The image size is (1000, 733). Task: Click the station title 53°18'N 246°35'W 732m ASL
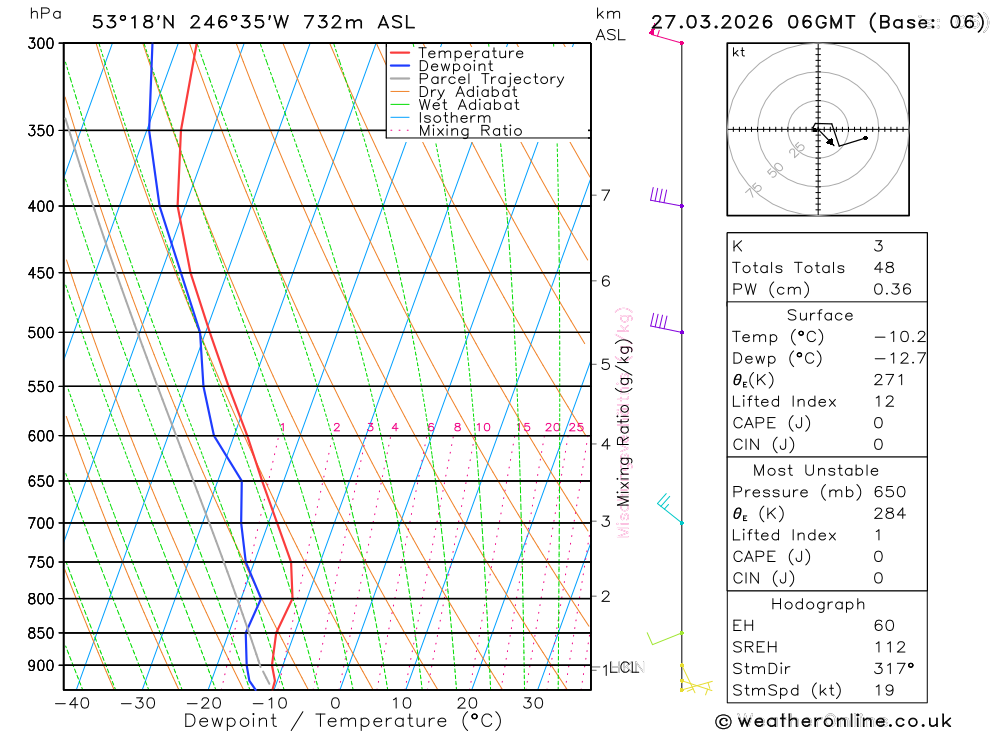pyautogui.click(x=253, y=22)
